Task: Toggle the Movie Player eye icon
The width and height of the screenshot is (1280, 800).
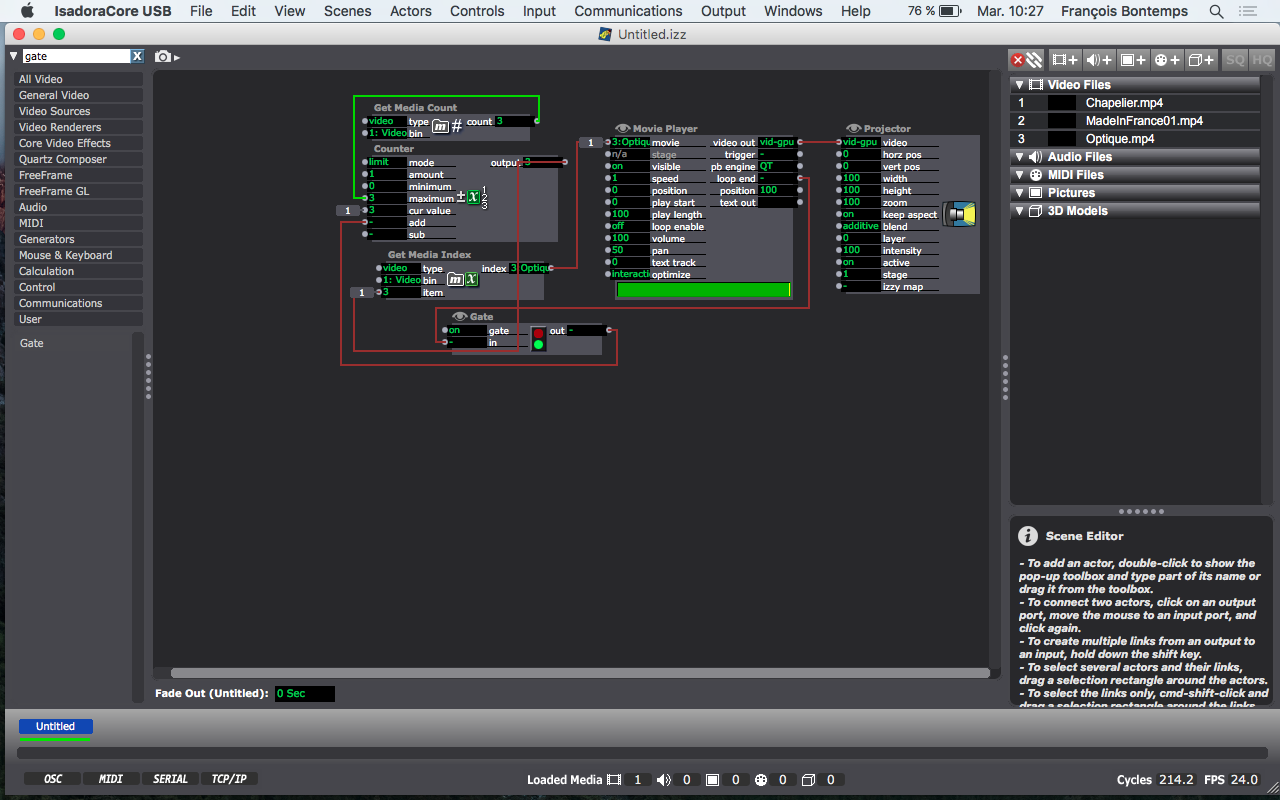Action: pyautogui.click(x=623, y=129)
